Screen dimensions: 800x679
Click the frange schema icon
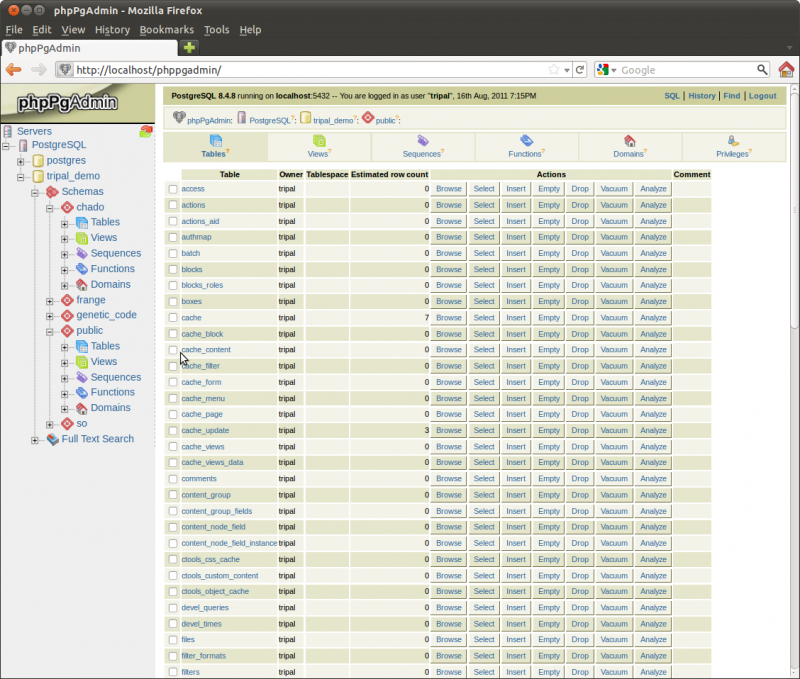point(67,300)
